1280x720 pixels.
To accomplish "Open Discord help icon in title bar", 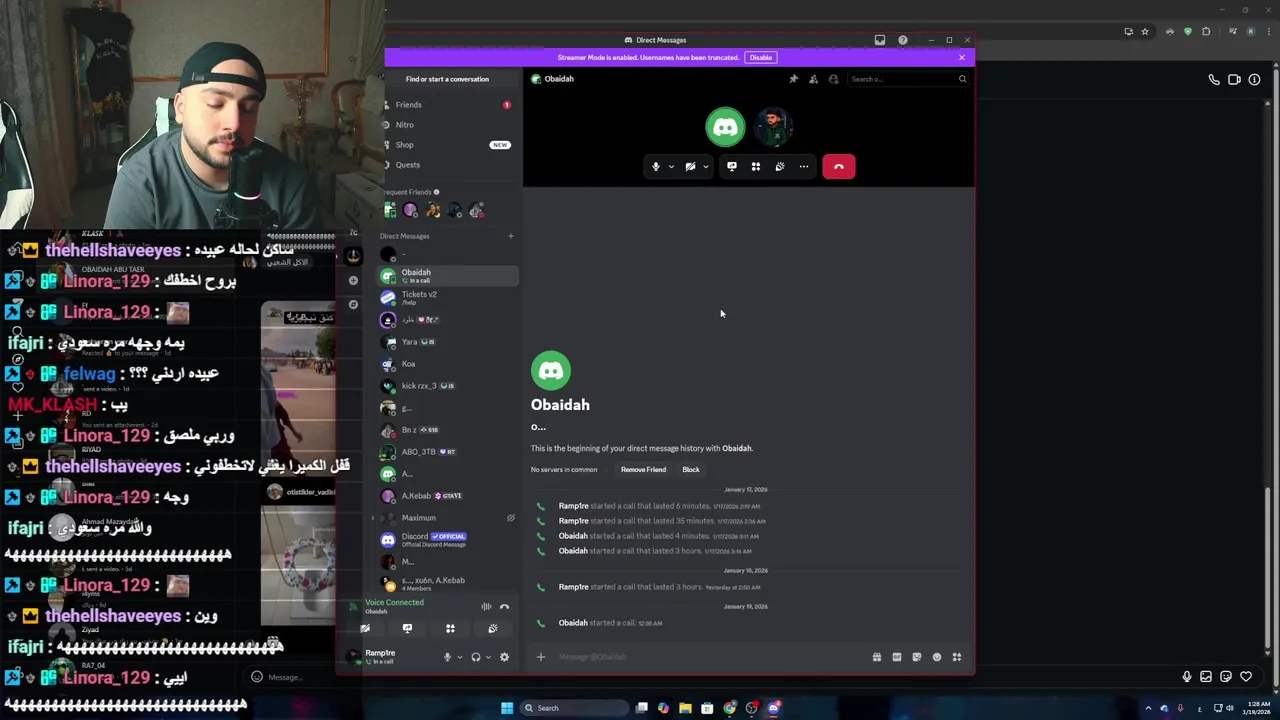I will tap(903, 40).
